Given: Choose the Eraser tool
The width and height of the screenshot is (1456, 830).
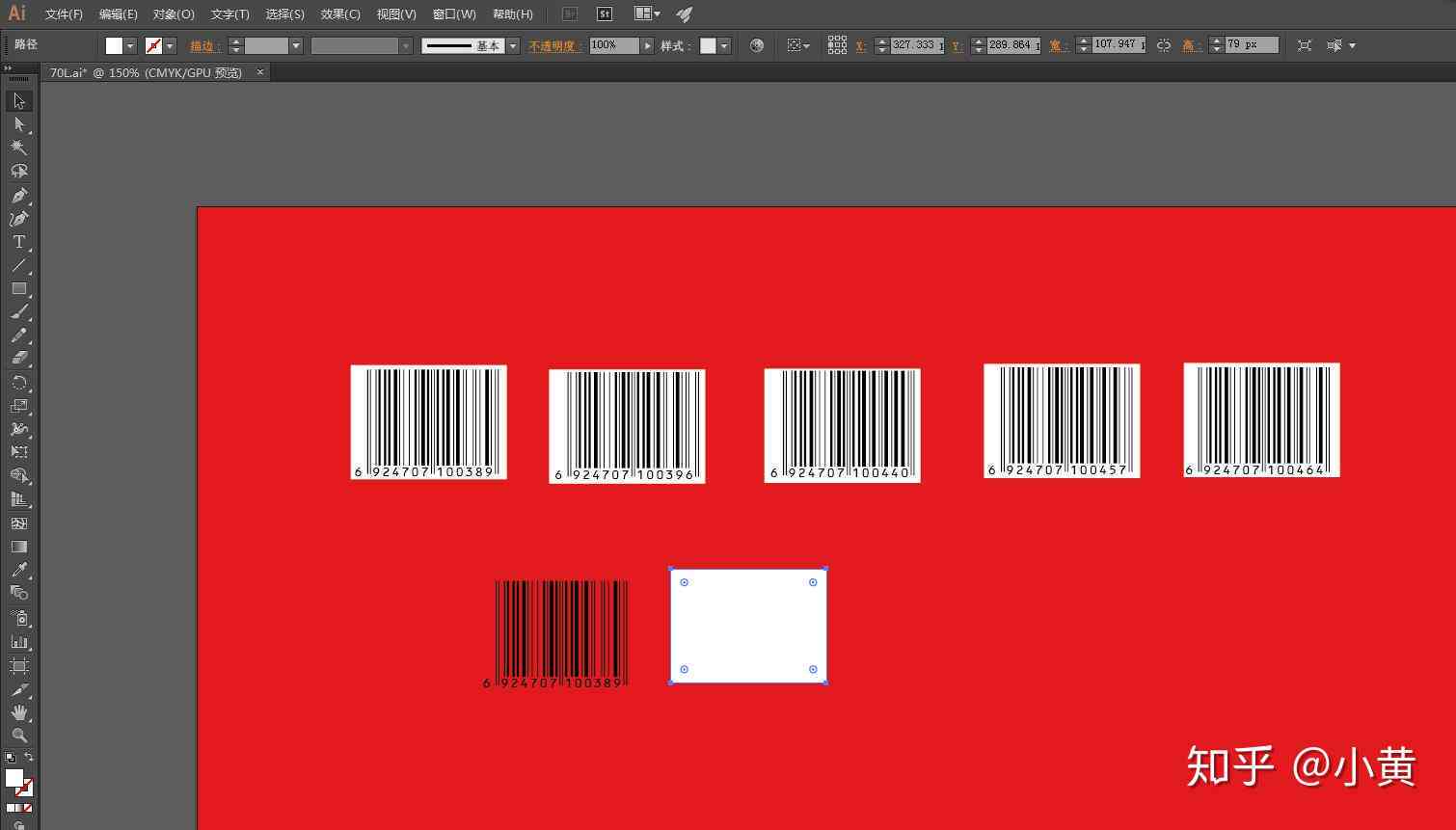Looking at the screenshot, I should (x=18, y=359).
